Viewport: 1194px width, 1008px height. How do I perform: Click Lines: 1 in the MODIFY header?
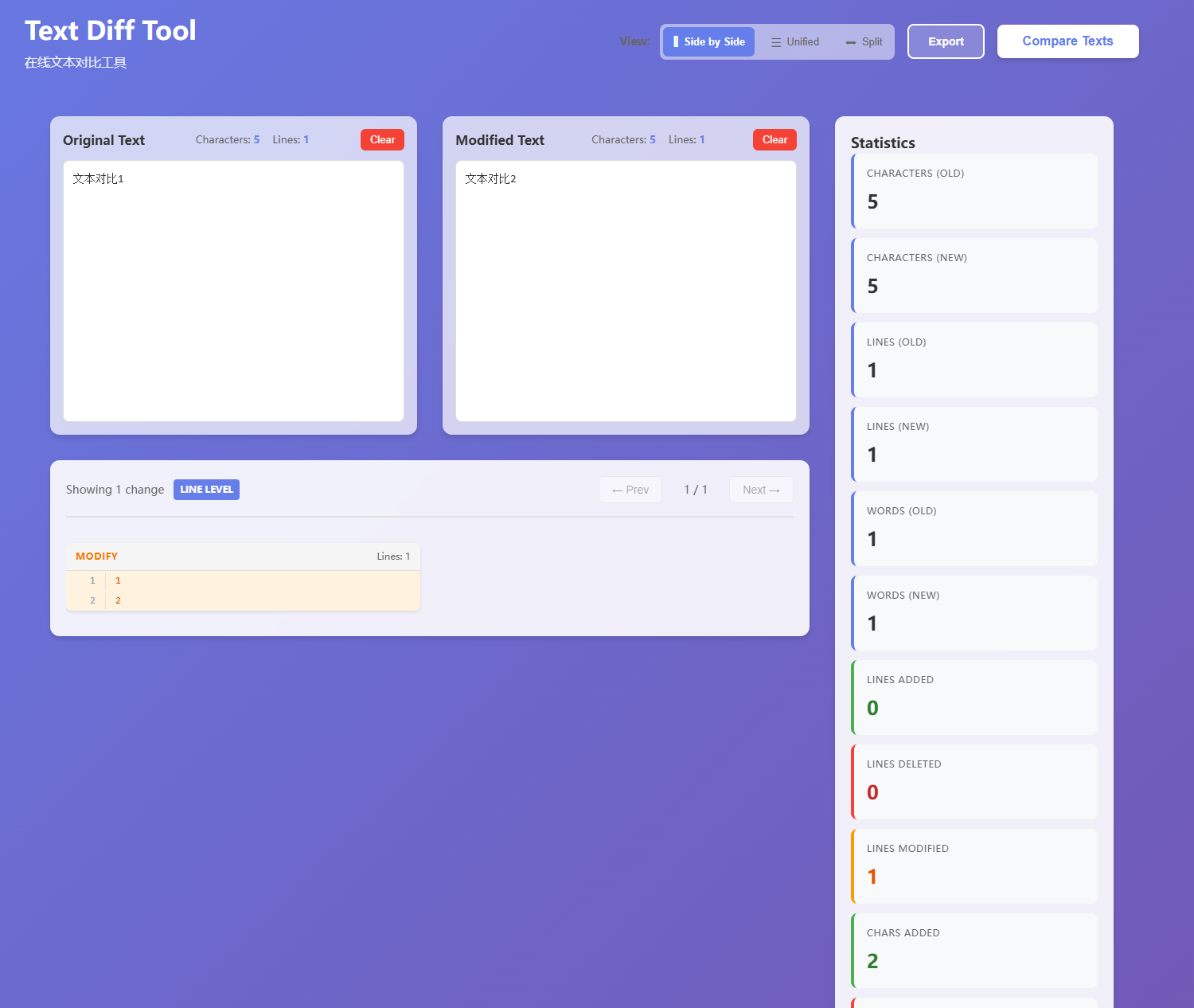(x=393, y=557)
